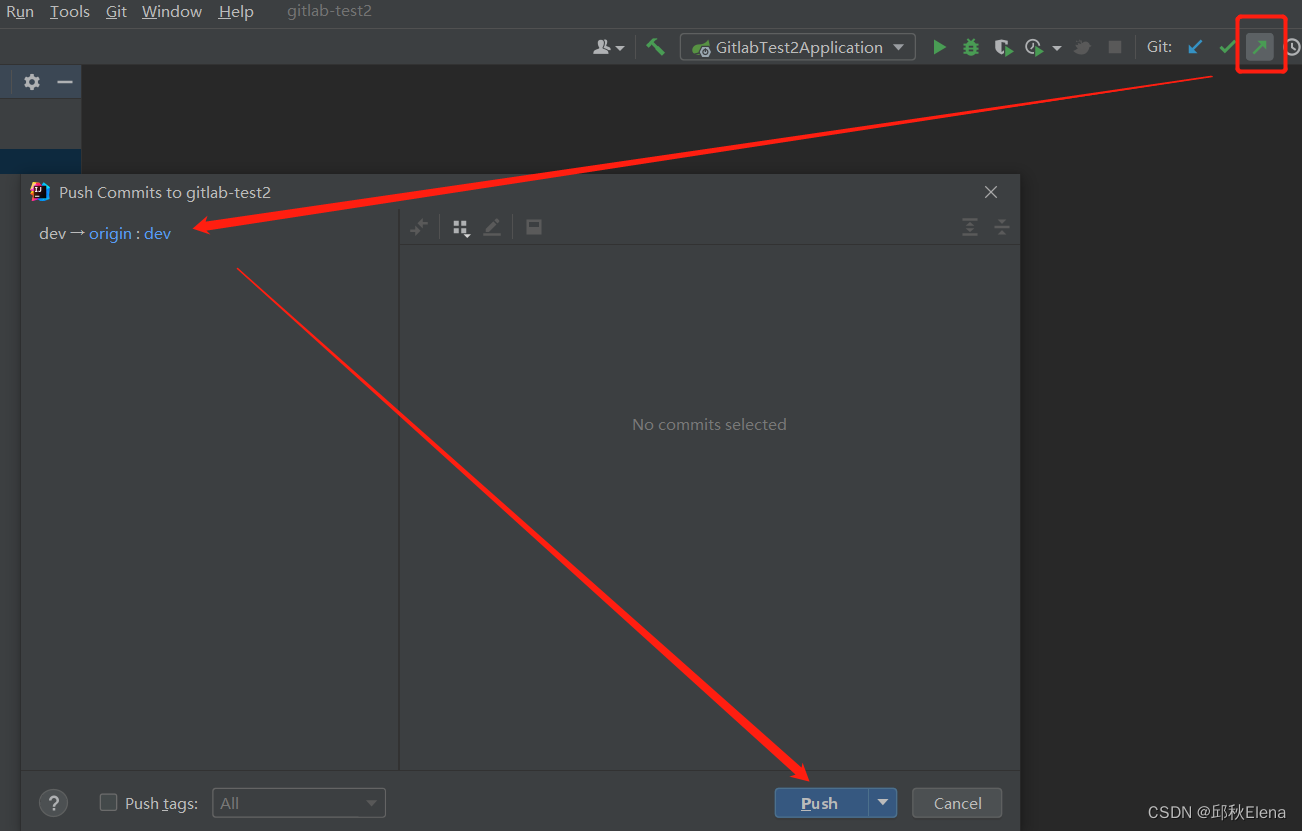The width and height of the screenshot is (1302, 831).
Task: Open Git history clock icon
Action: (x=1292, y=47)
